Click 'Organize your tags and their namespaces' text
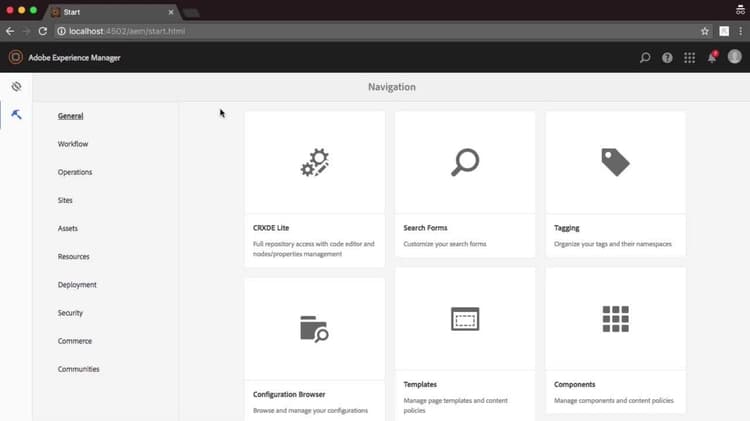The height and width of the screenshot is (421, 750). tap(613, 244)
